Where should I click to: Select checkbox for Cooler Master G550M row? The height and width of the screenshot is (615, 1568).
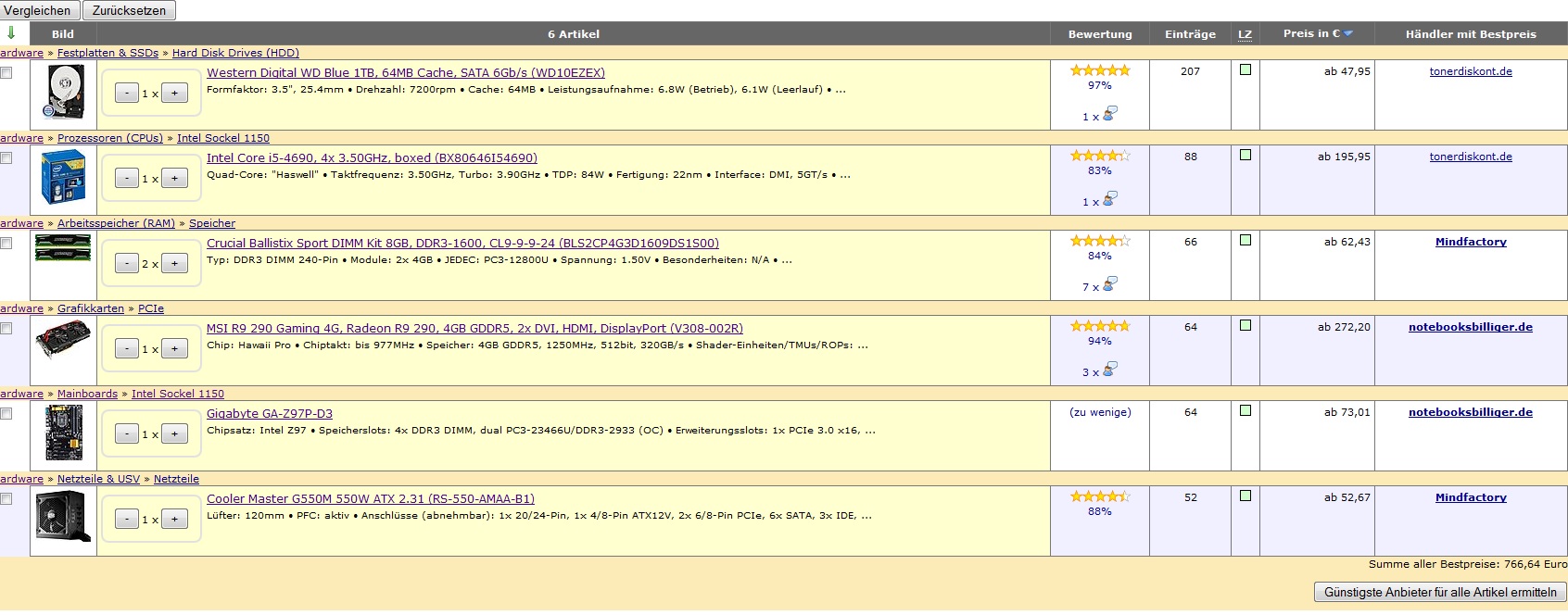[x=6, y=498]
